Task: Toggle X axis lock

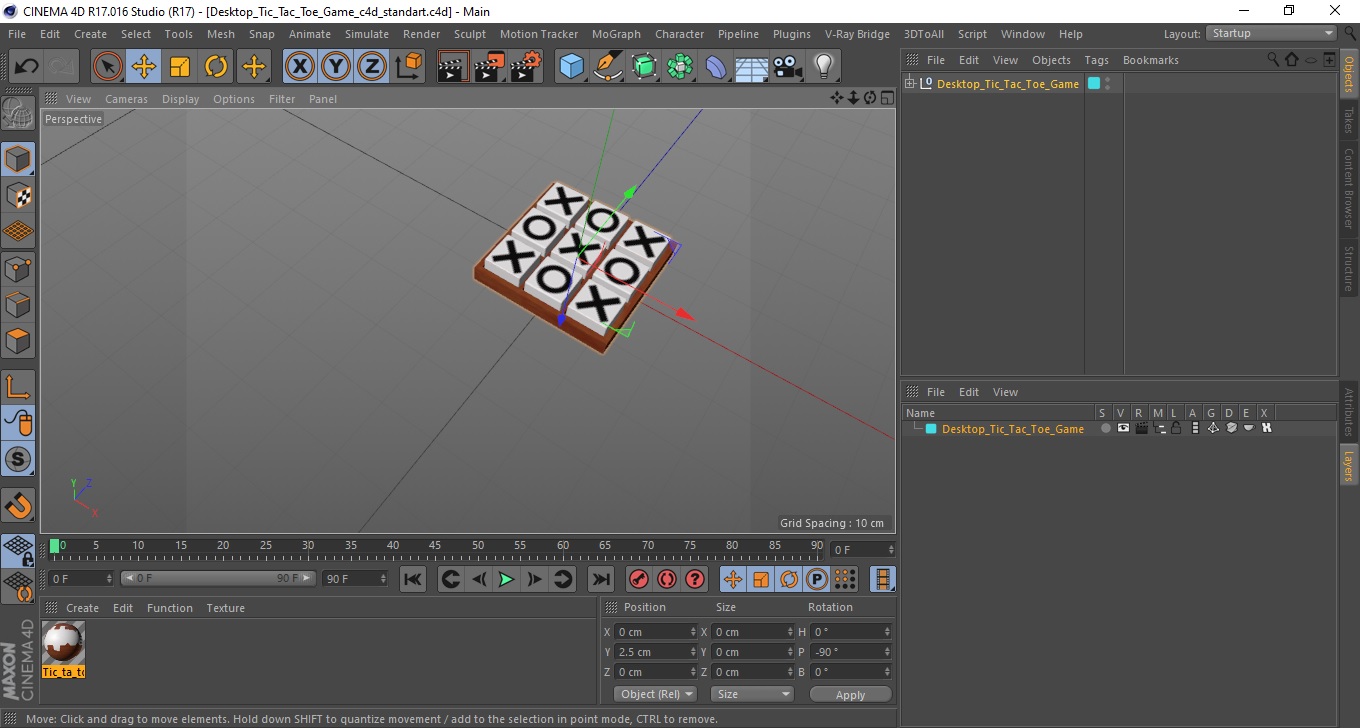Action: 299,67
